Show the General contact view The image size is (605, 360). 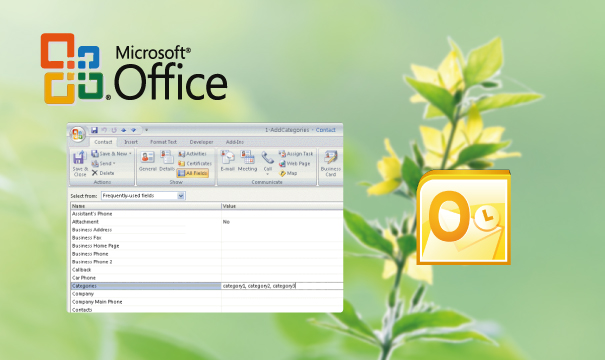pos(147,161)
